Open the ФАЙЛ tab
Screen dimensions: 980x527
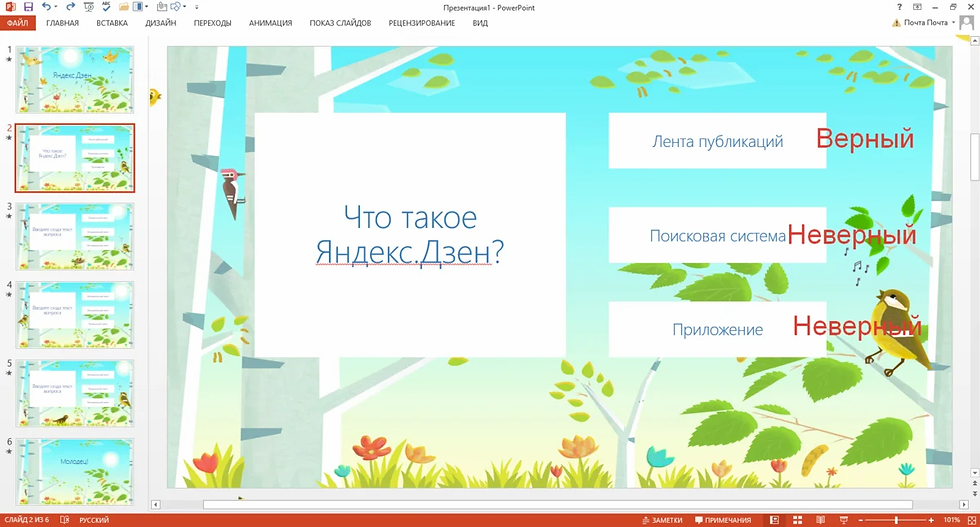(x=18, y=23)
